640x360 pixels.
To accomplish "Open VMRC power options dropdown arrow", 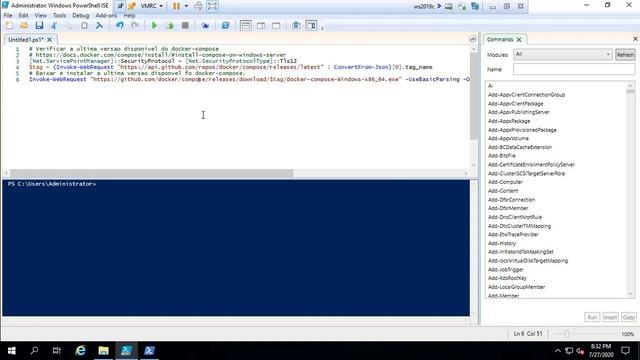I will (x=187, y=6).
